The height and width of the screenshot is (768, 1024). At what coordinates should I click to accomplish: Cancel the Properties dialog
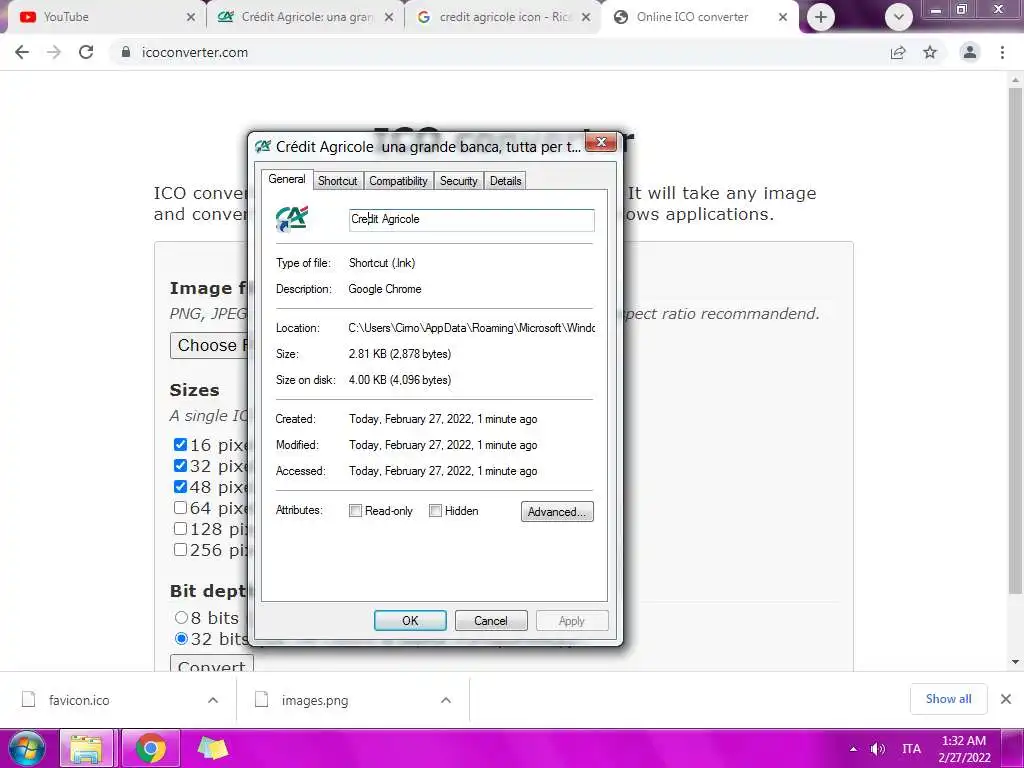pyautogui.click(x=491, y=620)
